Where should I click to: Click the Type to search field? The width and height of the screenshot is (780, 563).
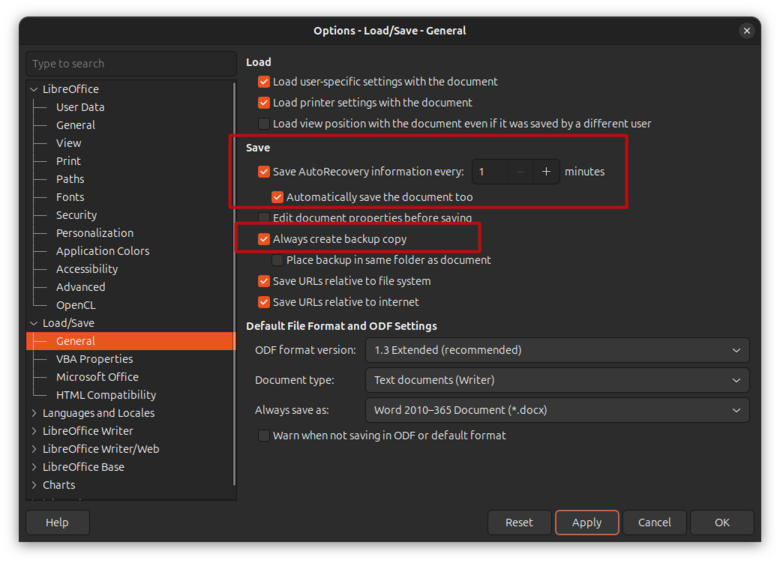[131, 64]
